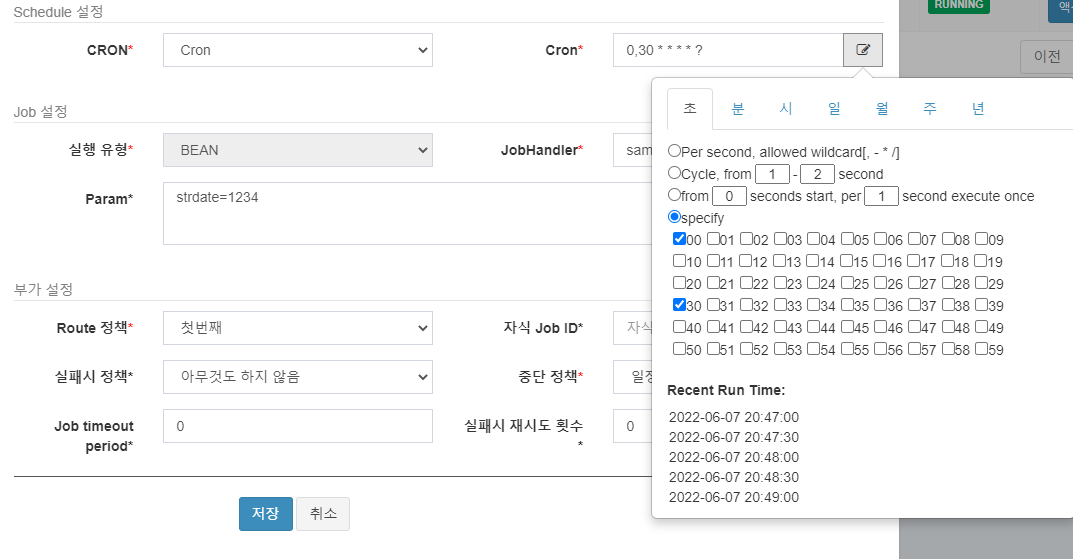The width and height of the screenshot is (1073, 559).
Task: Click run time 2022-06-07 20:49:00
Action: (x=734, y=497)
